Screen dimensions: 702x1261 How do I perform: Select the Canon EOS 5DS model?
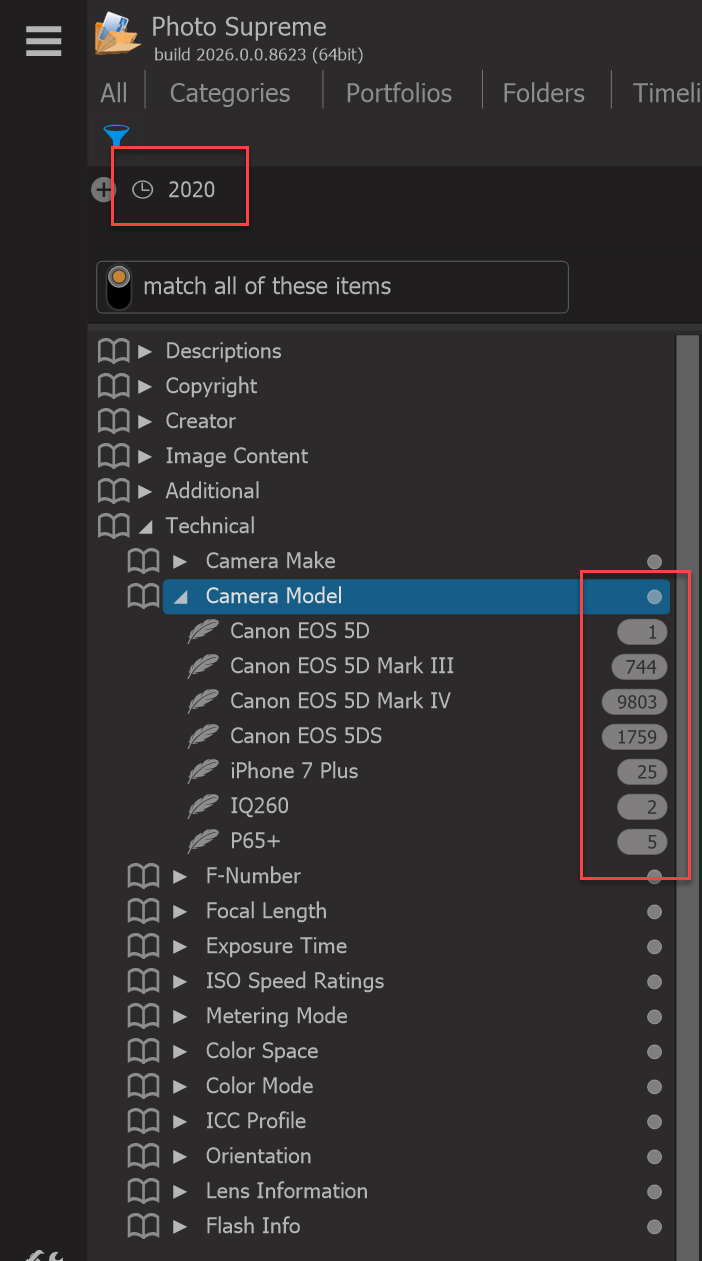(x=306, y=736)
